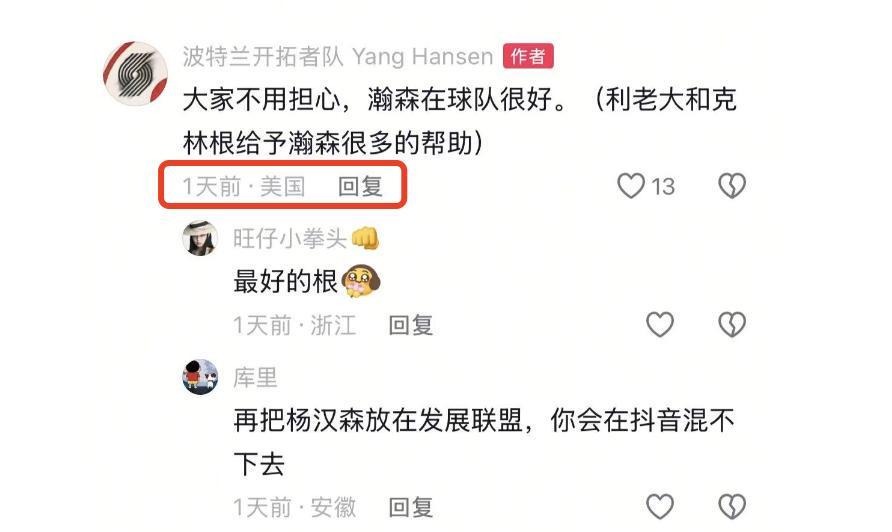Tap the author's comment about 瀚森在球队很好

coord(460,121)
